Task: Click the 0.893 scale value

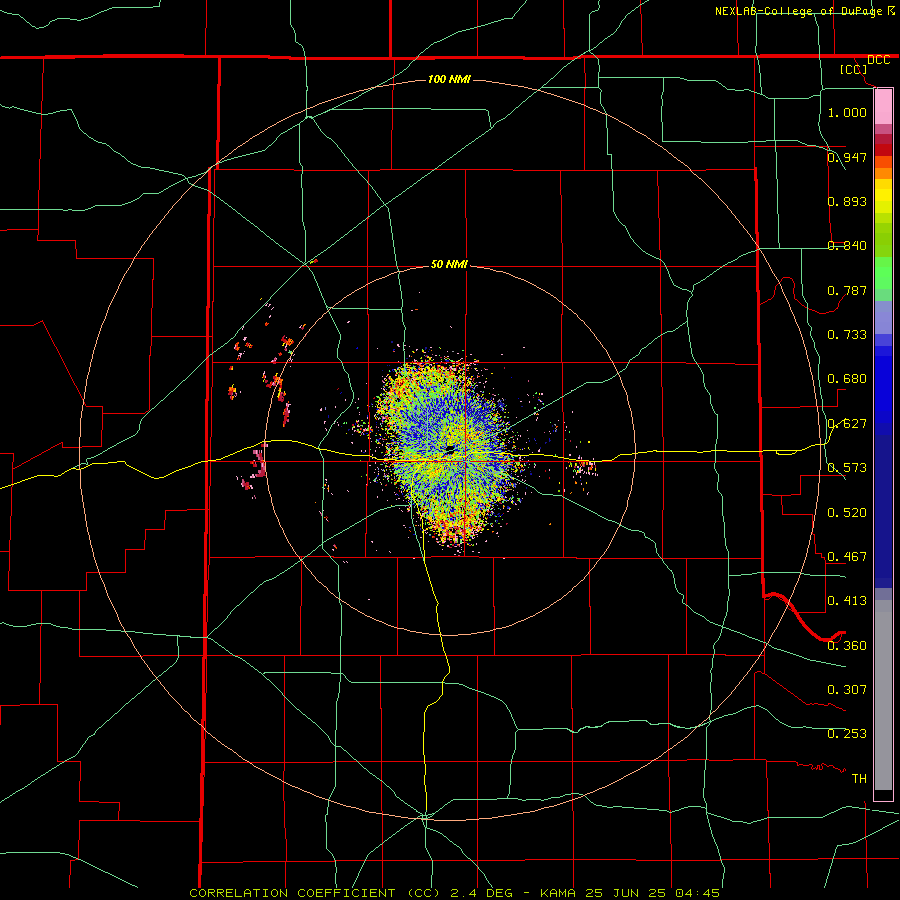Action: pos(847,201)
